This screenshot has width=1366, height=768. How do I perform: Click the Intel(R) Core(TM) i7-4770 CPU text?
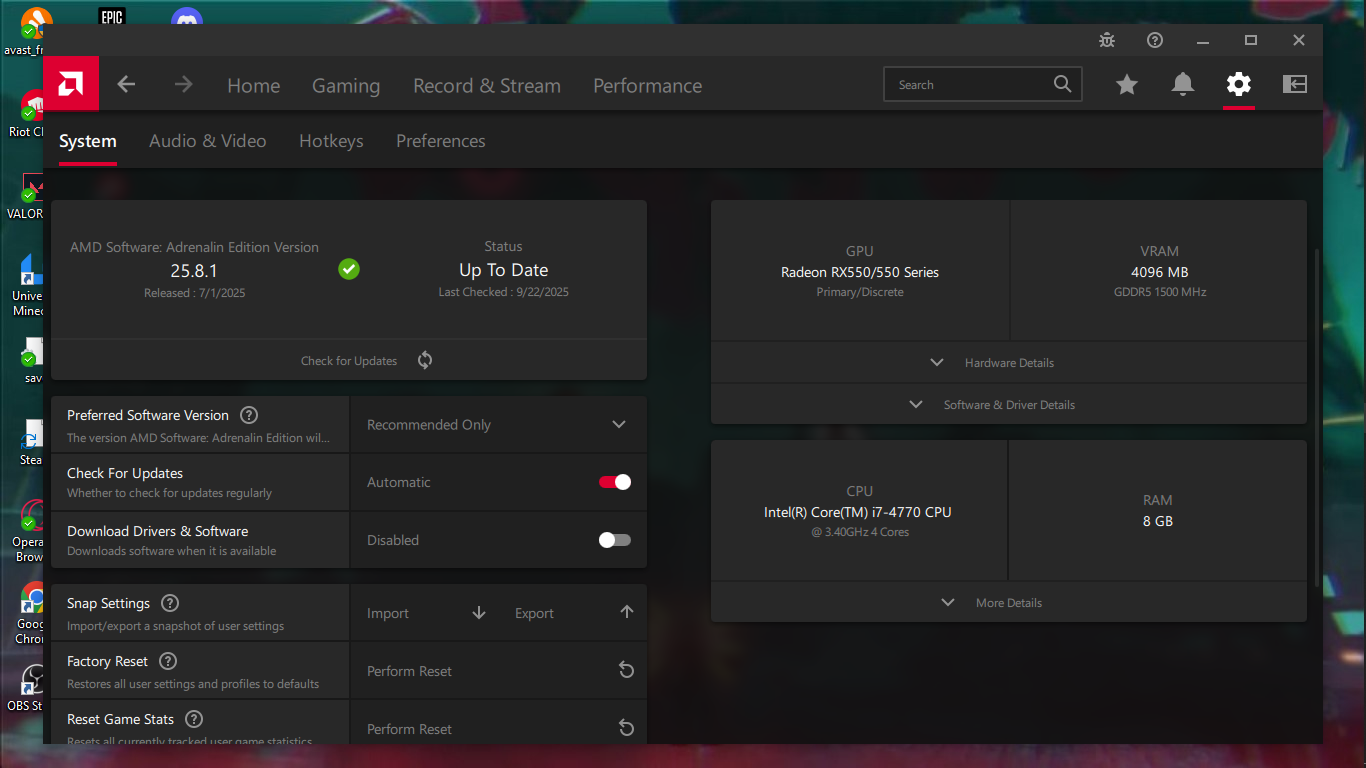tap(858, 512)
